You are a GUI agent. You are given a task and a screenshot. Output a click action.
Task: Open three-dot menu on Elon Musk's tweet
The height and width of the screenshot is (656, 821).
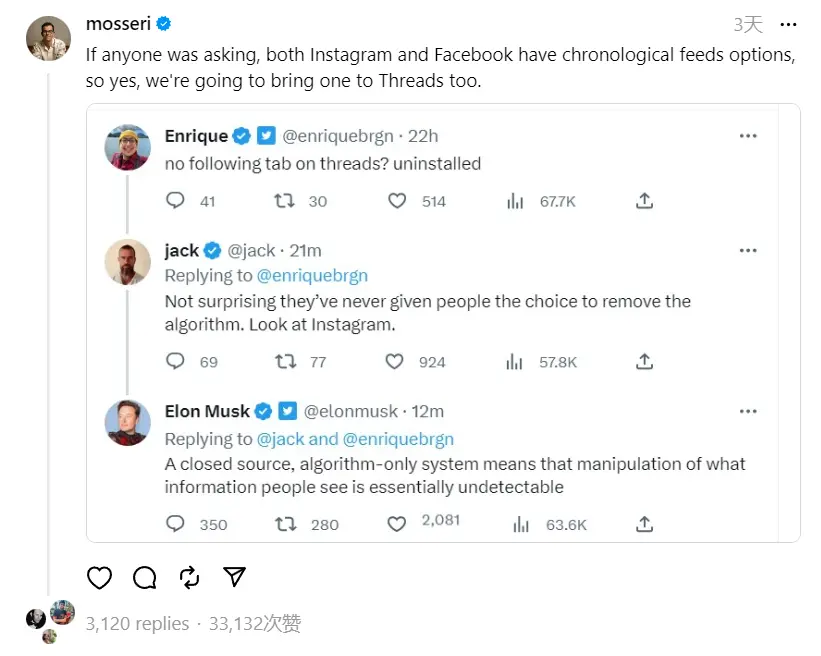(748, 411)
